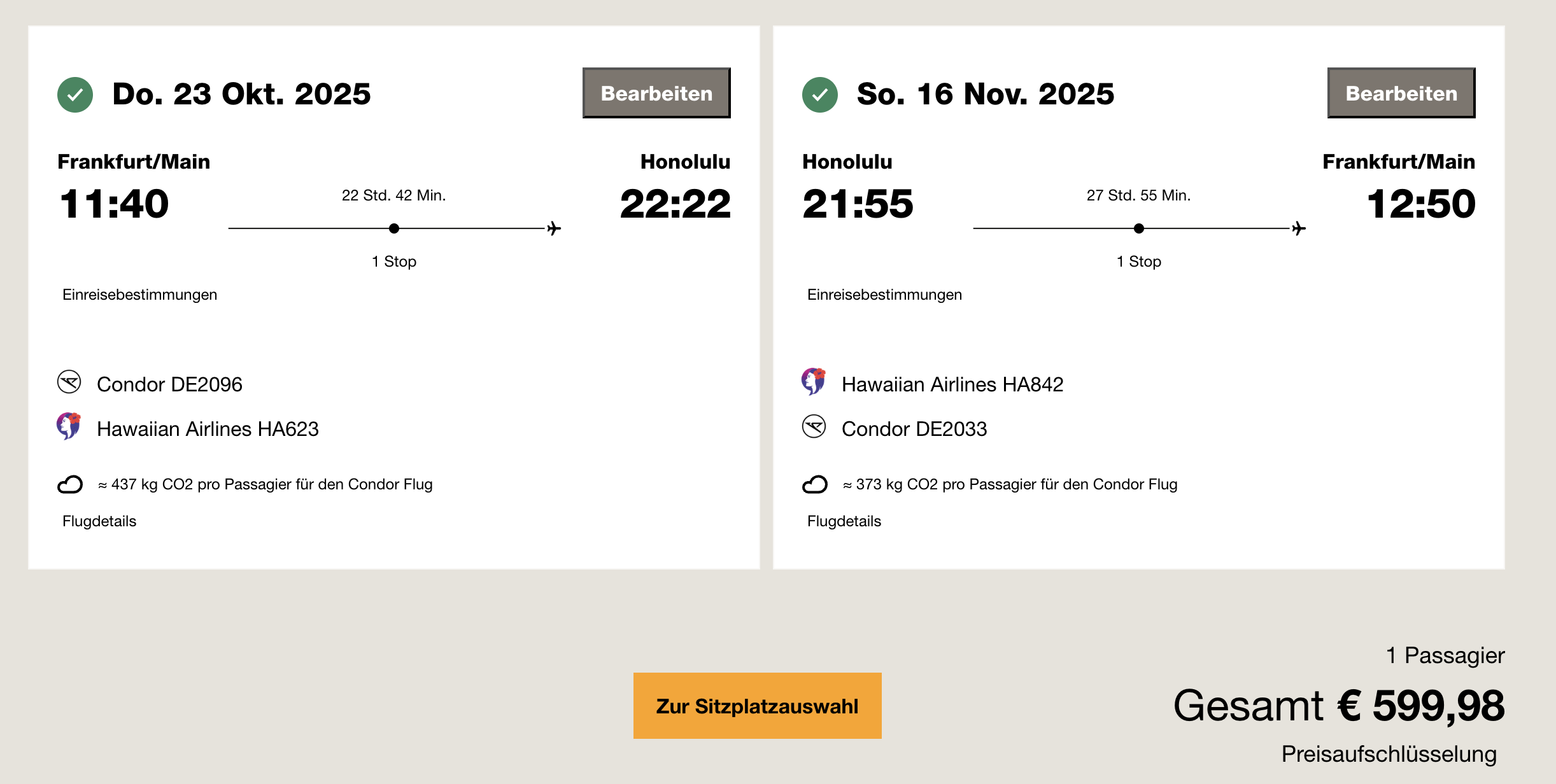This screenshot has width=1556, height=784.
Task: Click the green checkmark beside So. 16 Nov. 2025
Action: [820, 95]
